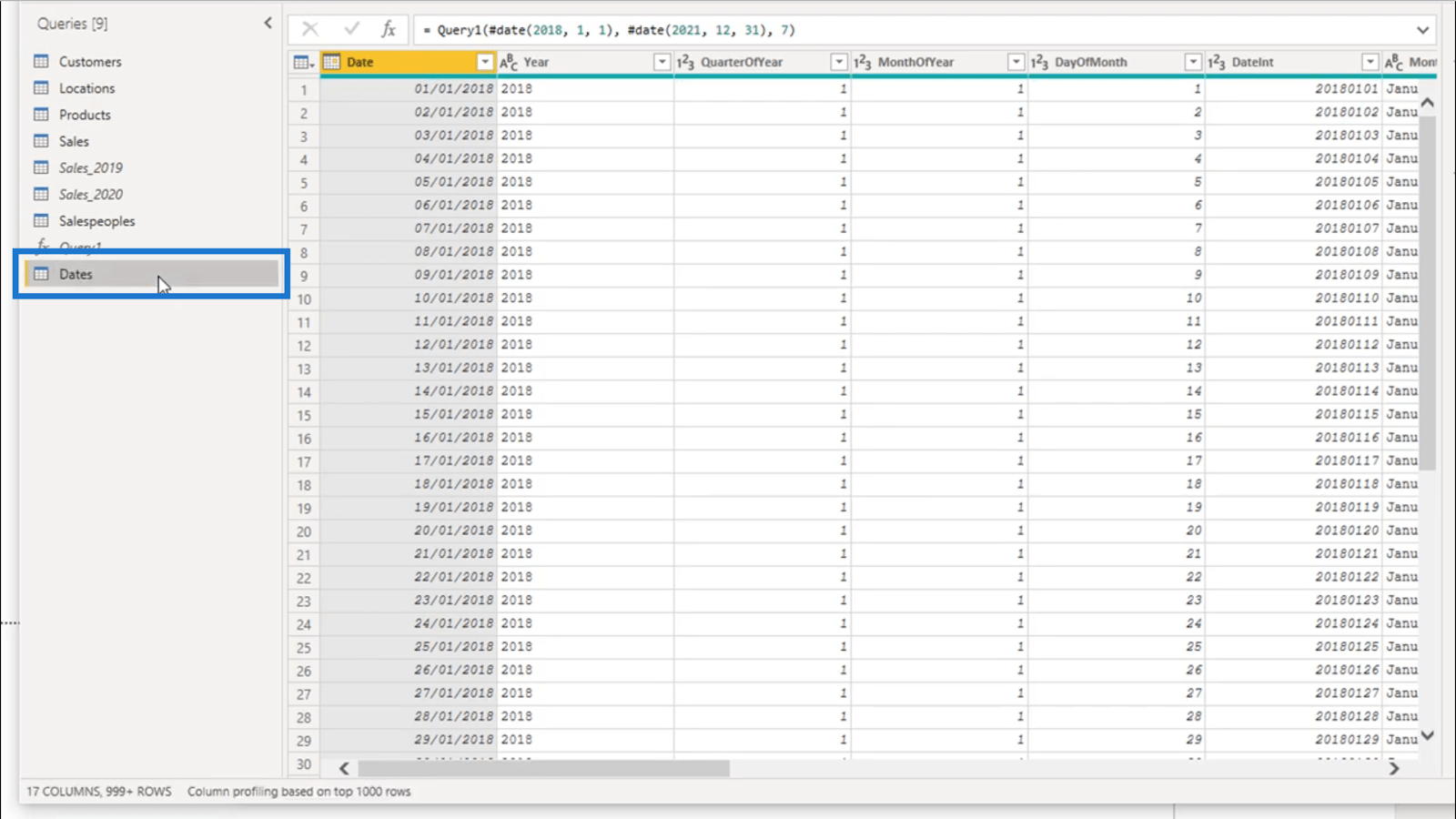Select the Year column header
Screen dimensions: 1456x819
pos(585,62)
